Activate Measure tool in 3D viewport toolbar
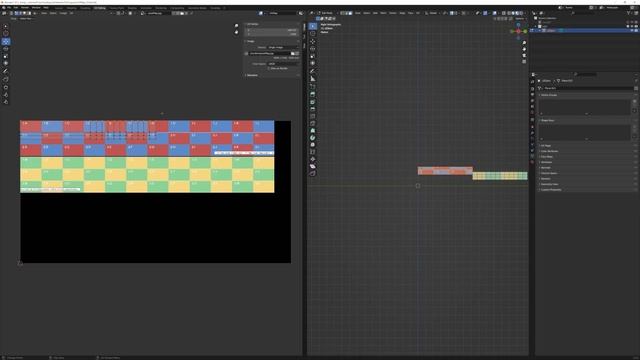This screenshot has width=640, height=360. click(313, 78)
